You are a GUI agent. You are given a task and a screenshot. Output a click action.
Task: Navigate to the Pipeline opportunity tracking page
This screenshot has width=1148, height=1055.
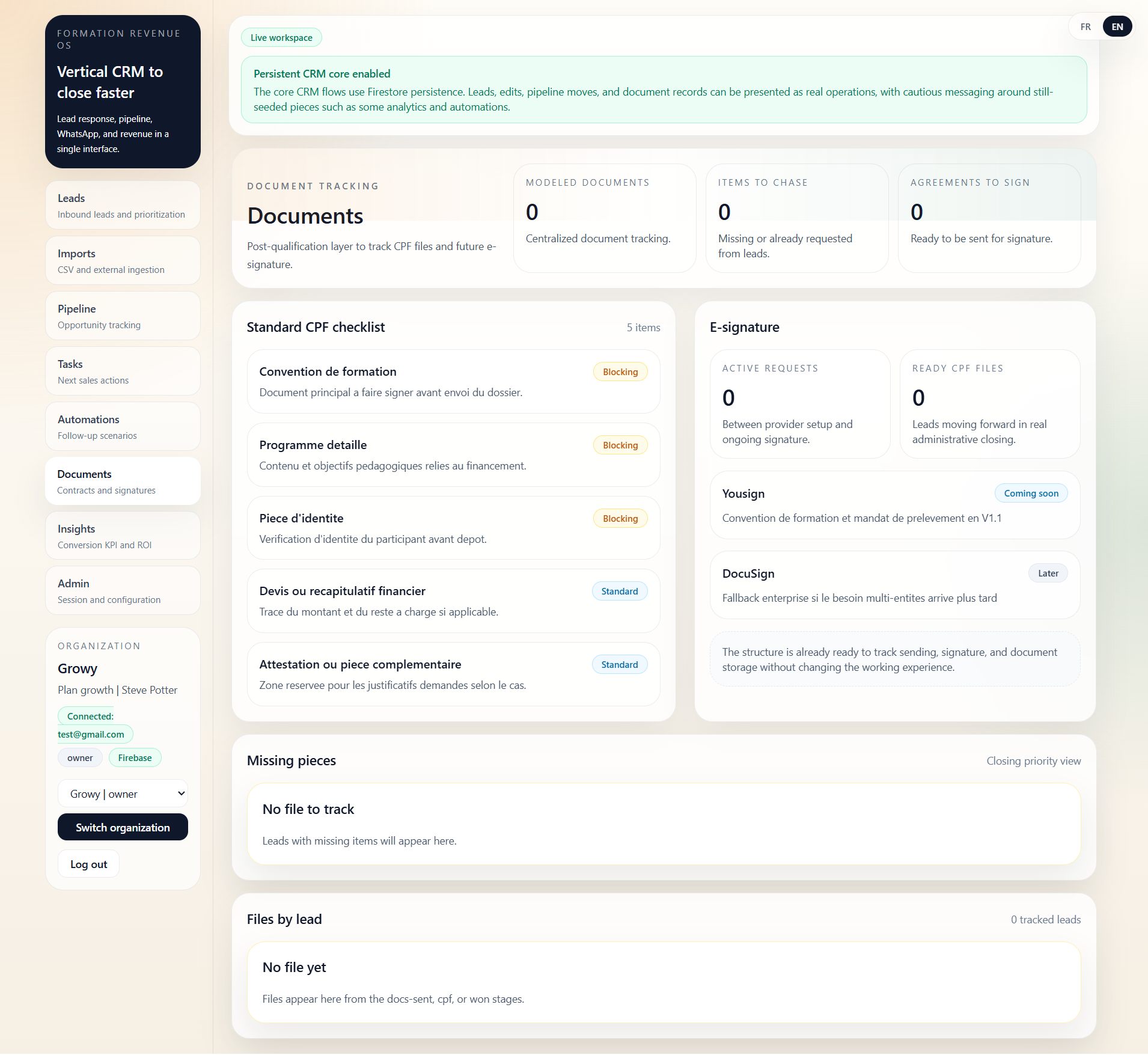[123, 315]
